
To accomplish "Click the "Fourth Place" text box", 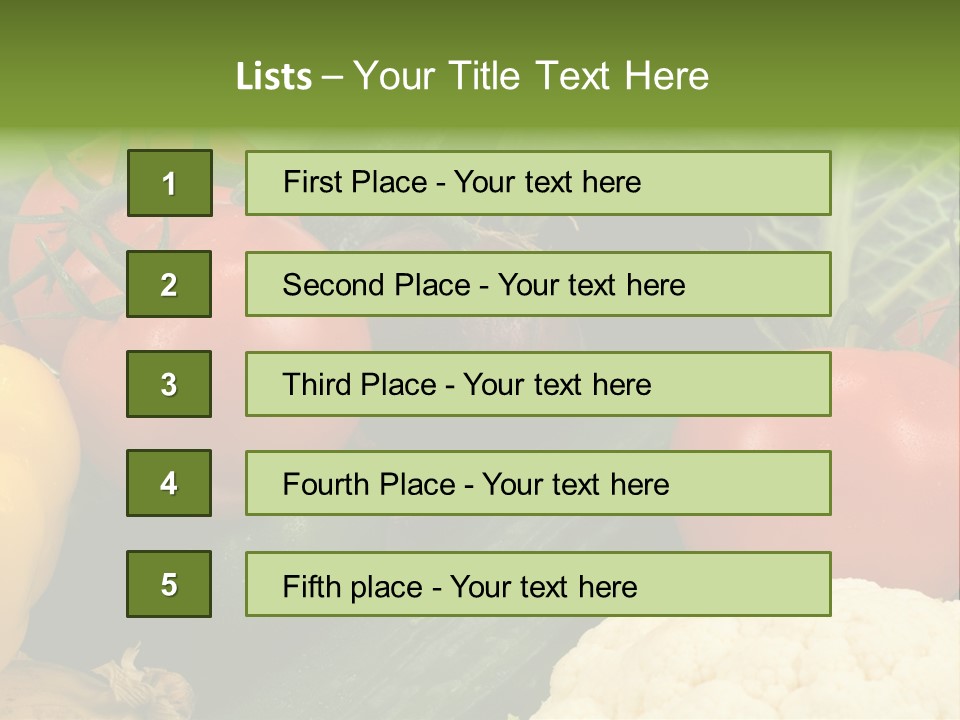I will pyautogui.click(x=538, y=484).
